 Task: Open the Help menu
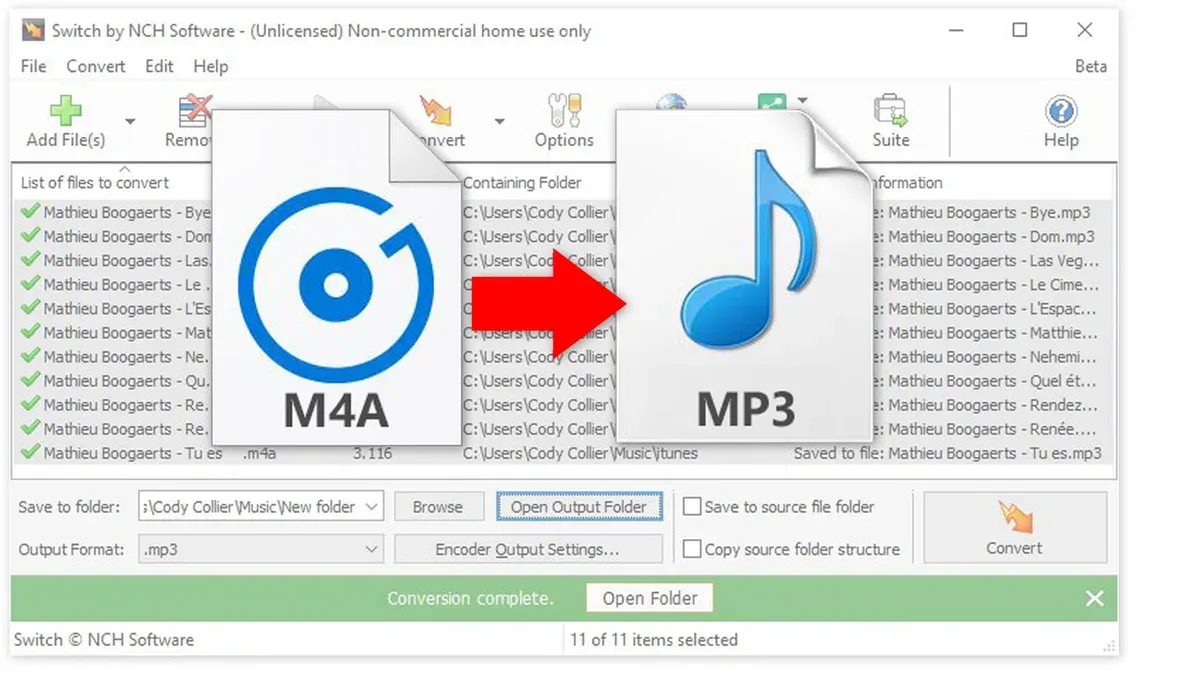(x=211, y=66)
